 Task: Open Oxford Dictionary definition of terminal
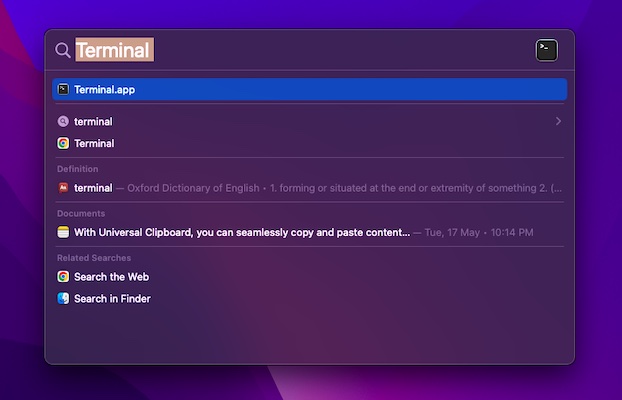[x=309, y=188]
